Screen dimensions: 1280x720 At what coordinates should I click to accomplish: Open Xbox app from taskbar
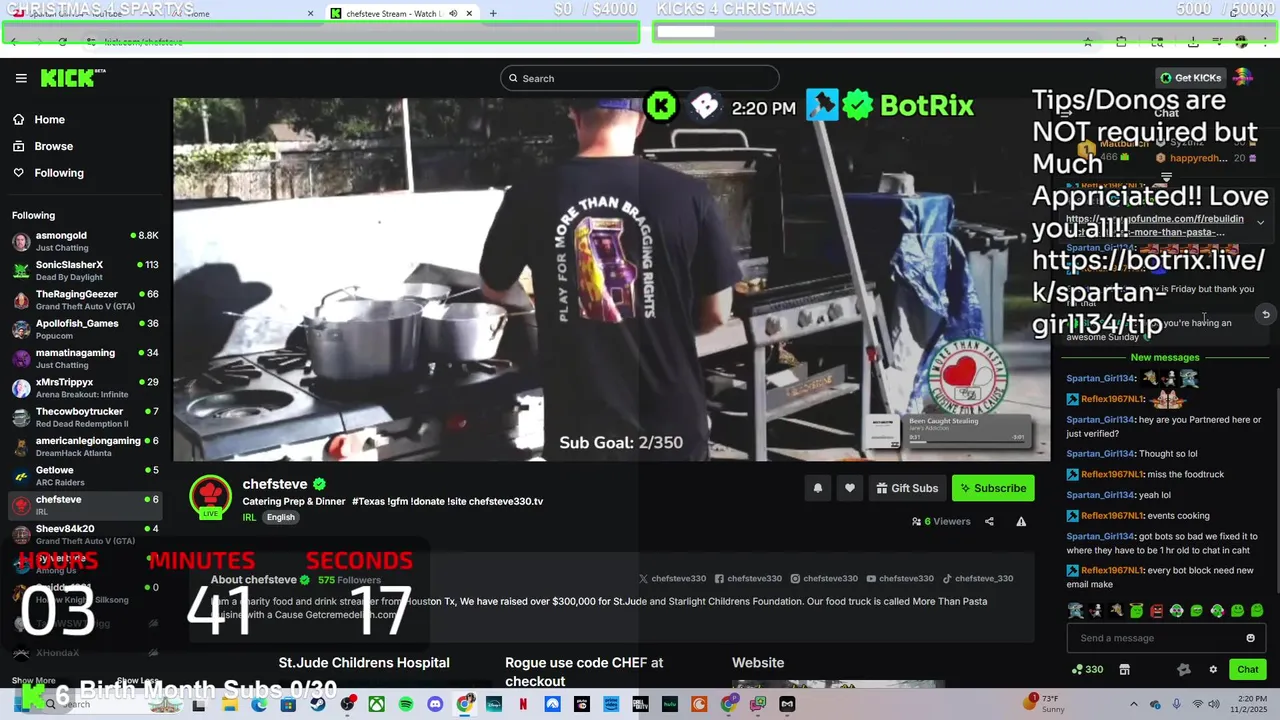pyautogui.click(x=376, y=704)
